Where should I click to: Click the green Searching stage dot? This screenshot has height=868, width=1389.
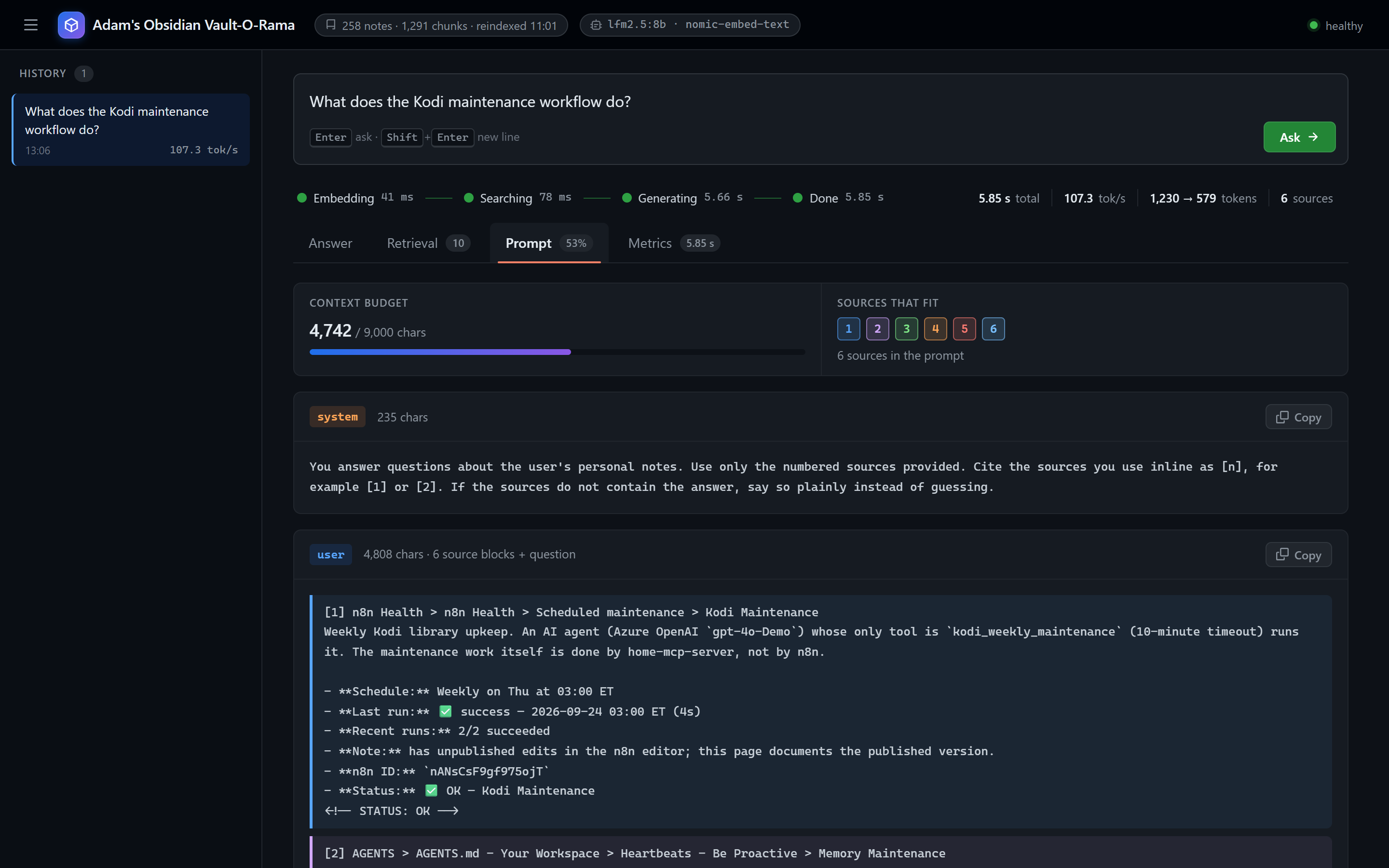point(468,198)
